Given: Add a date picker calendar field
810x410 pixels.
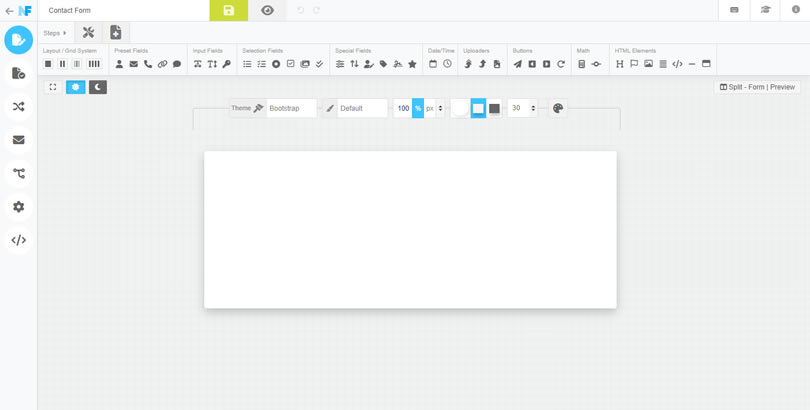Looking at the screenshot, I should tap(433, 64).
